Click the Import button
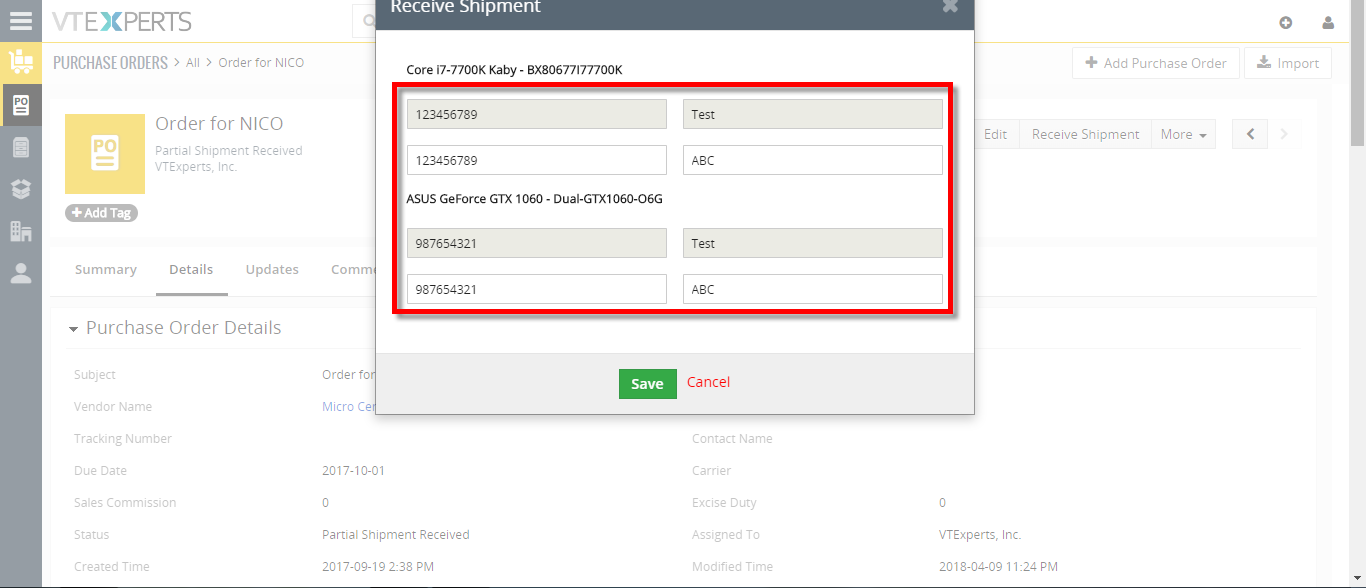 [x=1288, y=63]
